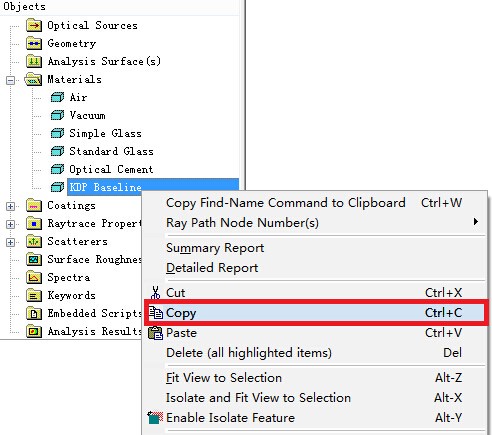Viewport: 492px width, 435px height.
Task: Click Enable Isolate Feature menu entry
Action: pyautogui.click(x=315, y=418)
